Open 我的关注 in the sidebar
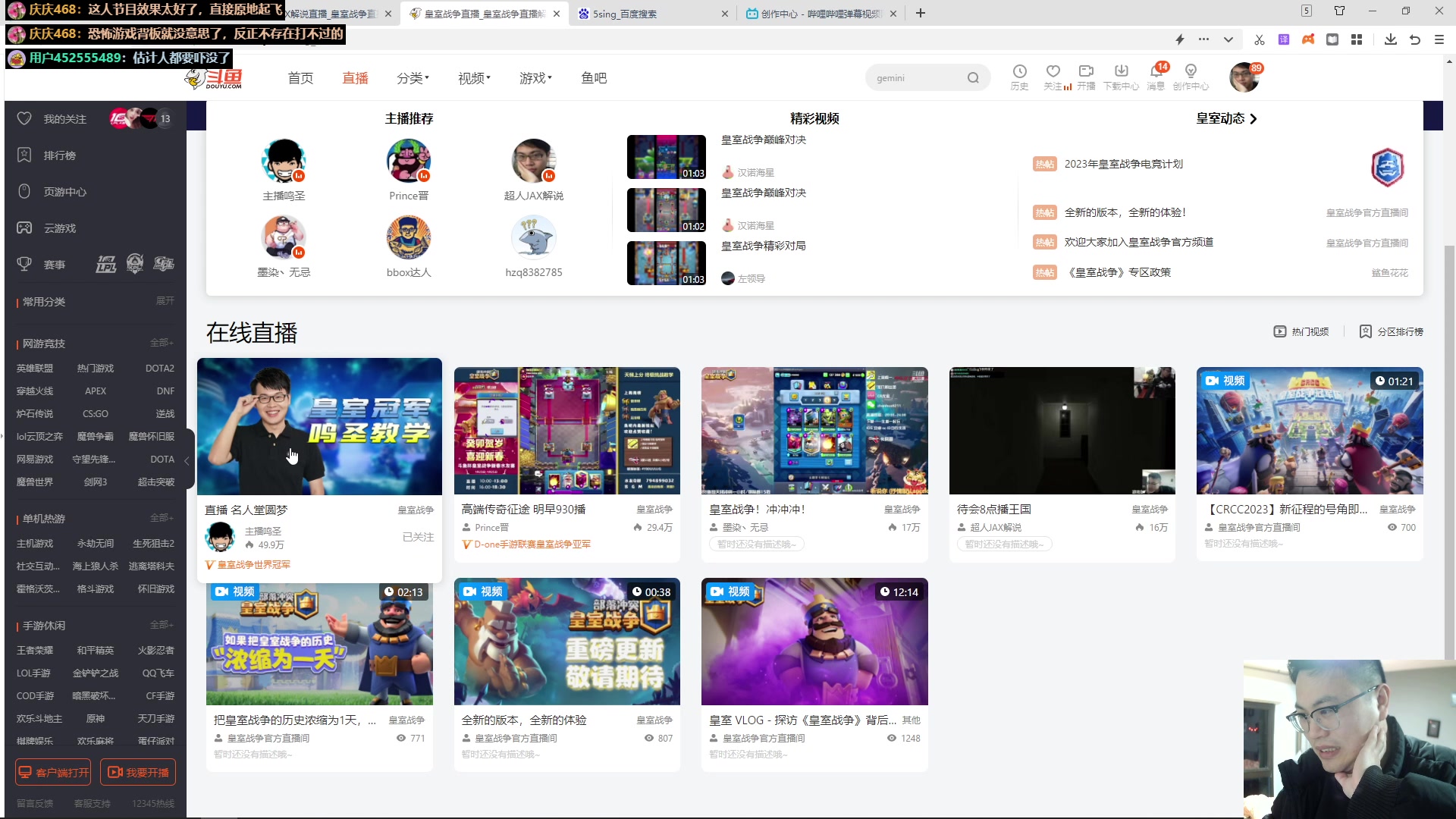Image resolution: width=1456 pixels, height=819 pixels. click(x=64, y=119)
